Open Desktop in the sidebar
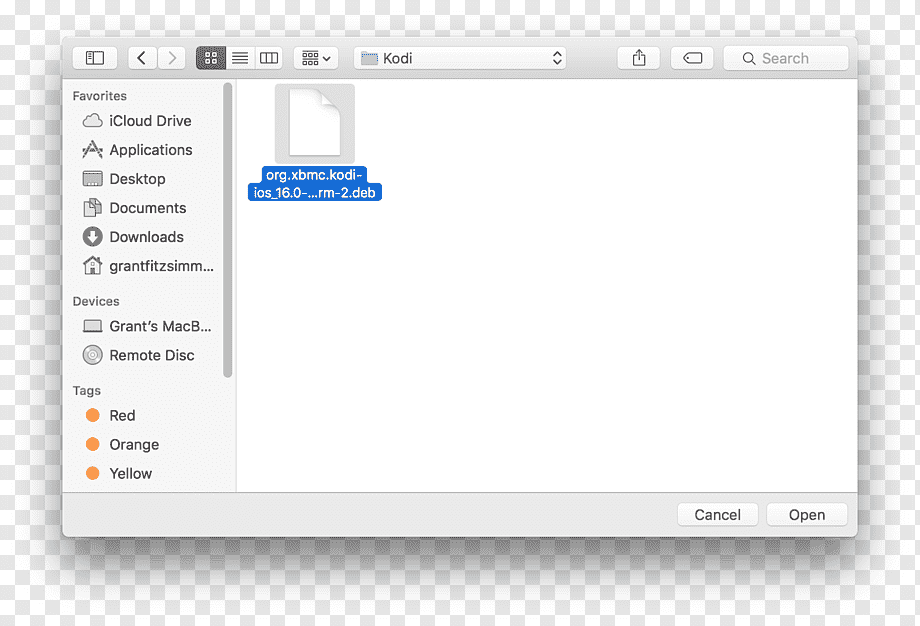The width and height of the screenshot is (920, 626). point(150,179)
